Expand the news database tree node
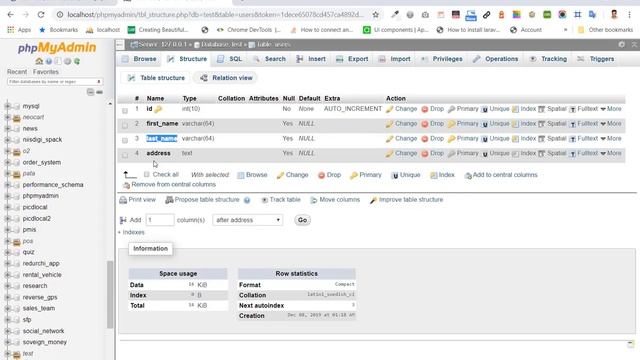Viewport: 640px width, 360px height. pyautogui.click(x=7, y=129)
